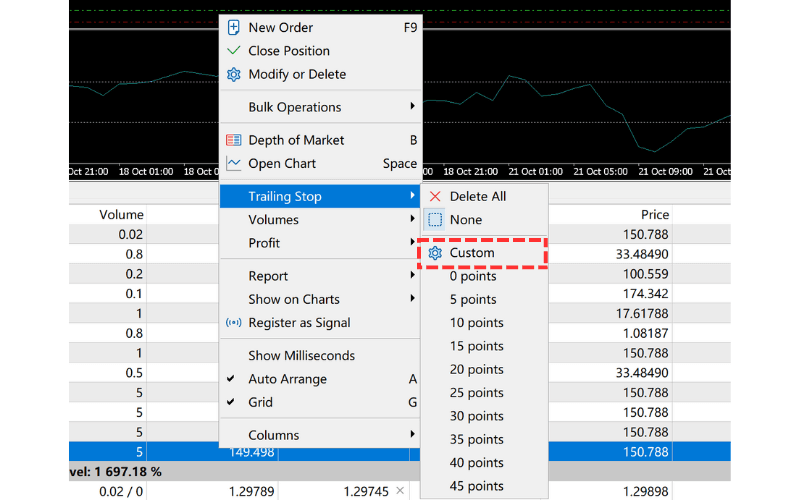Click the Custom trailing stop gear icon

point(435,253)
